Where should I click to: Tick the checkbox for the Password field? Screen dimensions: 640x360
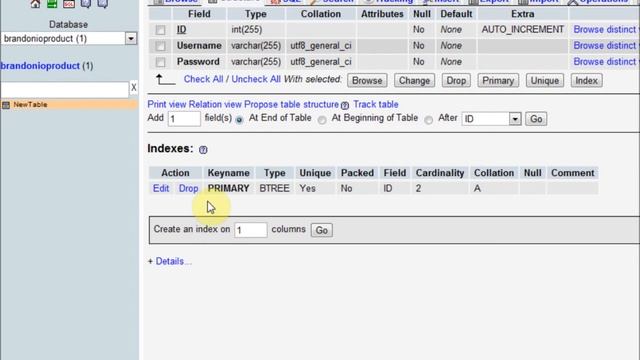[x=160, y=62]
